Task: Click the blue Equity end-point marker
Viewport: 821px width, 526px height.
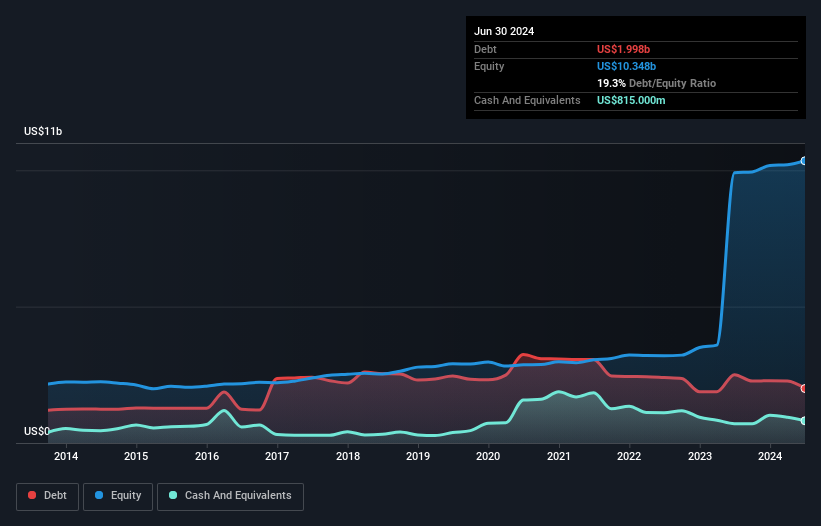Action: pyautogui.click(x=804, y=161)
